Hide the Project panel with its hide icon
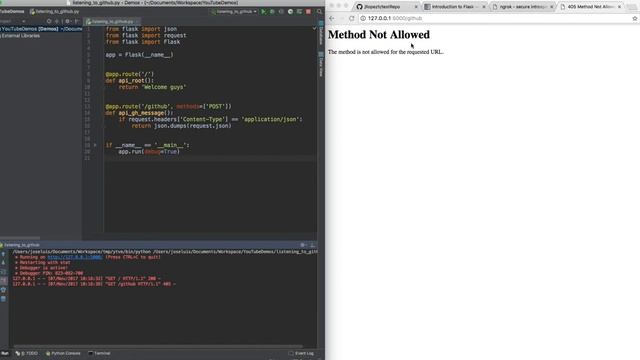Screen dimensions: 640x360 (77, 21)
